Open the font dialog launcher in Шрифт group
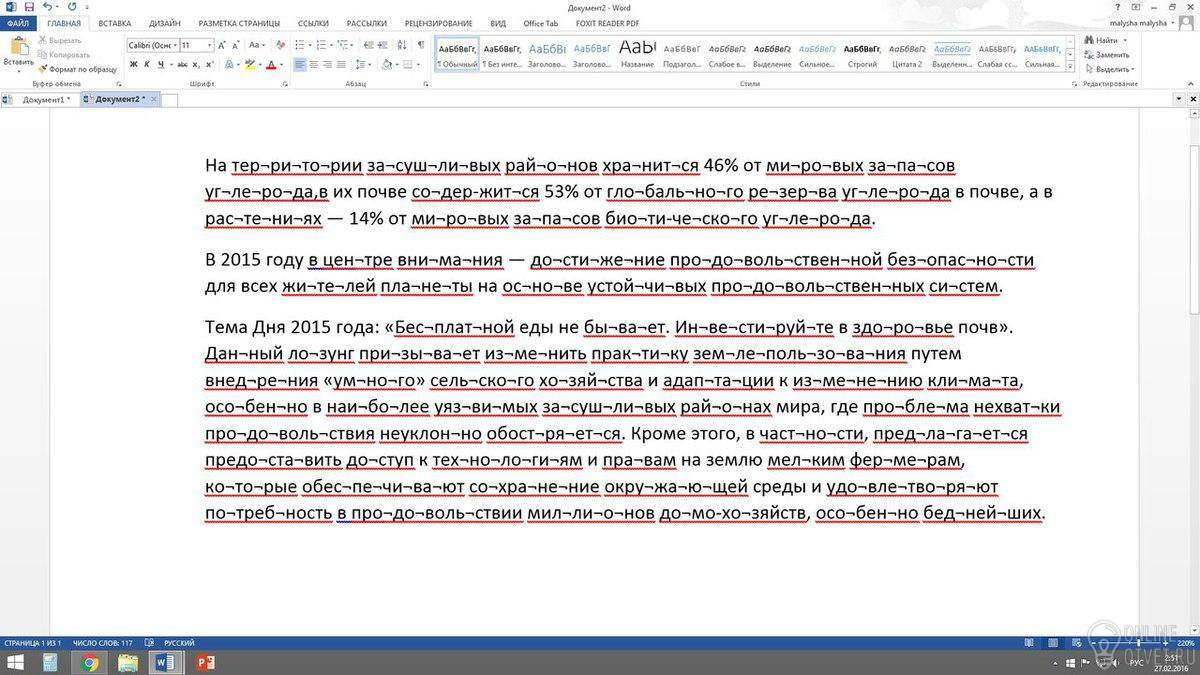 [x=283, y=84]
